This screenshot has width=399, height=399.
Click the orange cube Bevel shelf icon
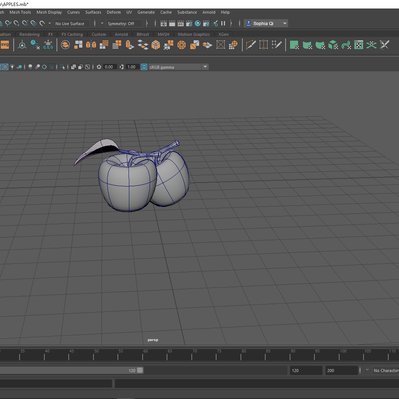(156, 45)
